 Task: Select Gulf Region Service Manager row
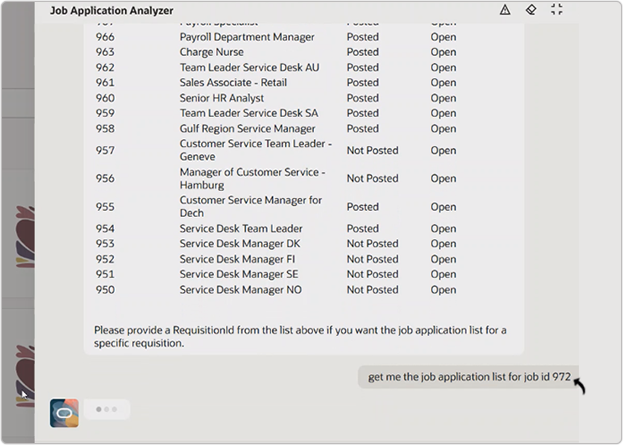point(276,129)
